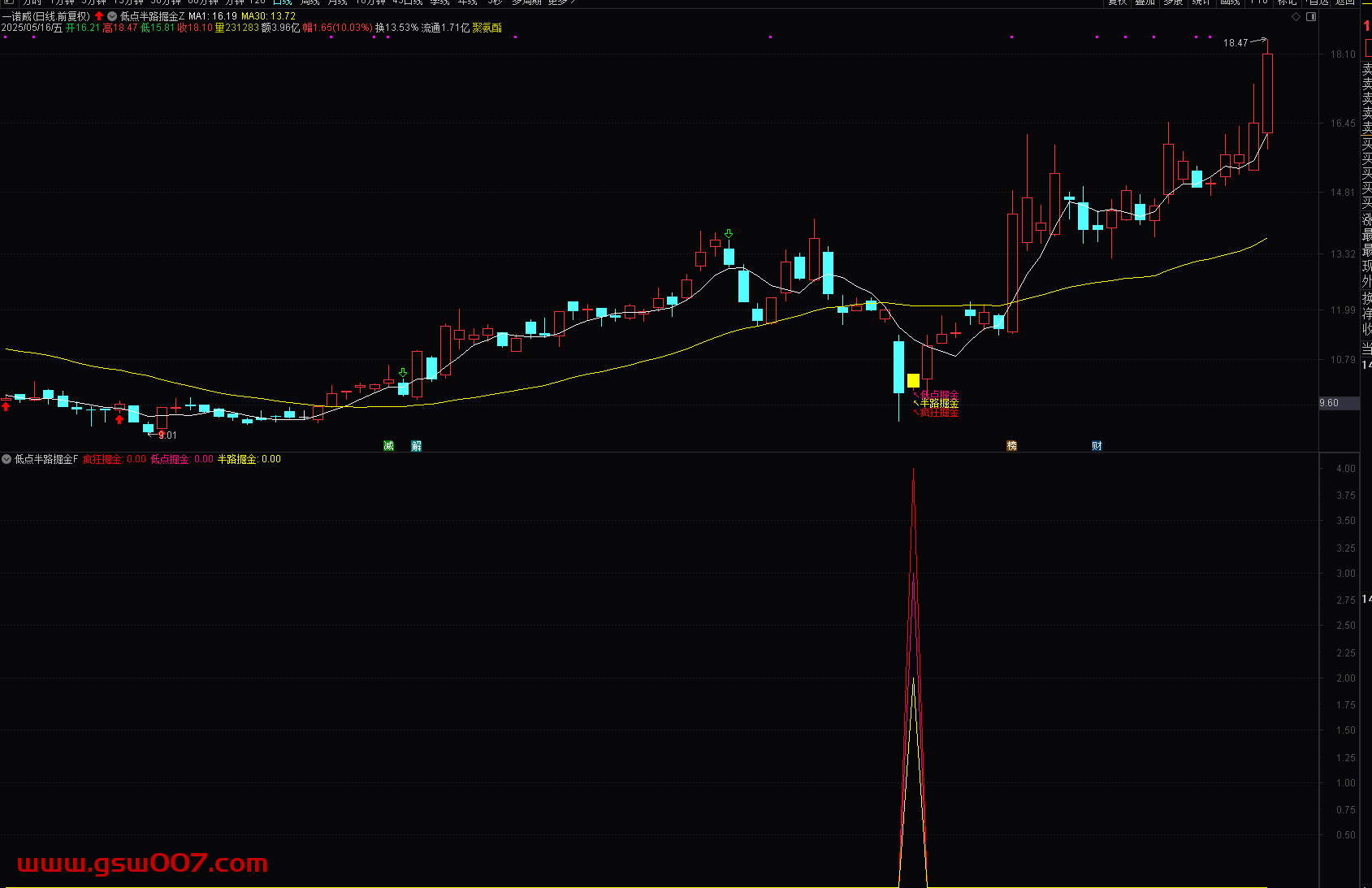
Task: Select the 低点半路掘金Z indicator name
Action: 153,16
